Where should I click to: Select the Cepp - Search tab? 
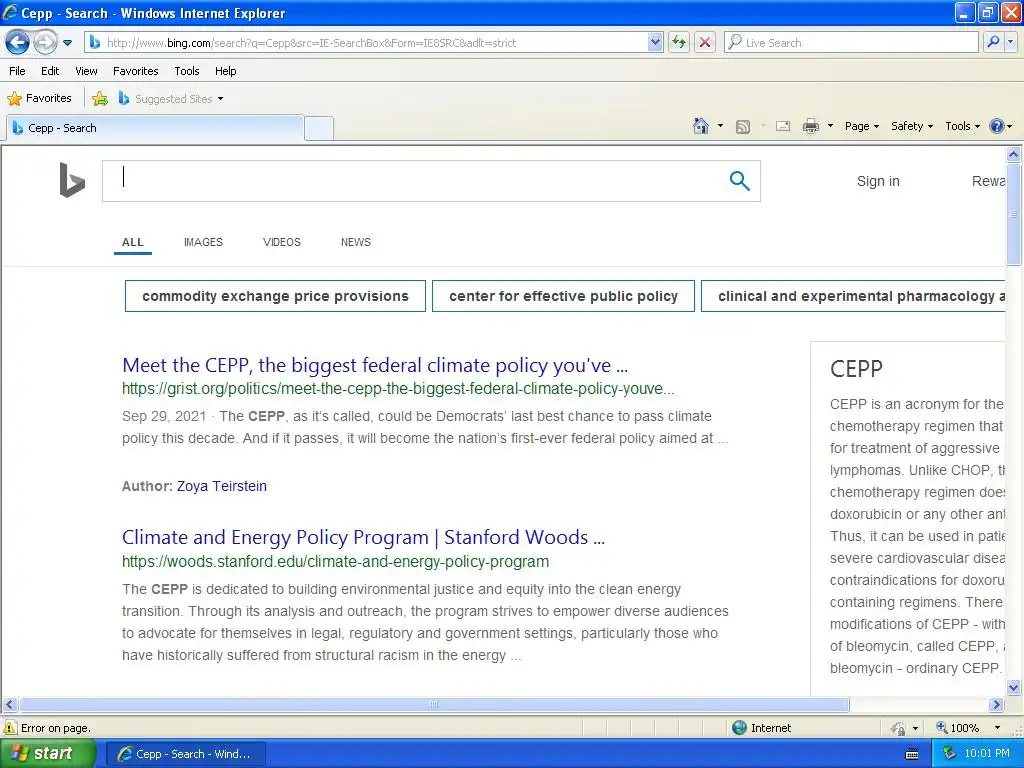(155, 128)
